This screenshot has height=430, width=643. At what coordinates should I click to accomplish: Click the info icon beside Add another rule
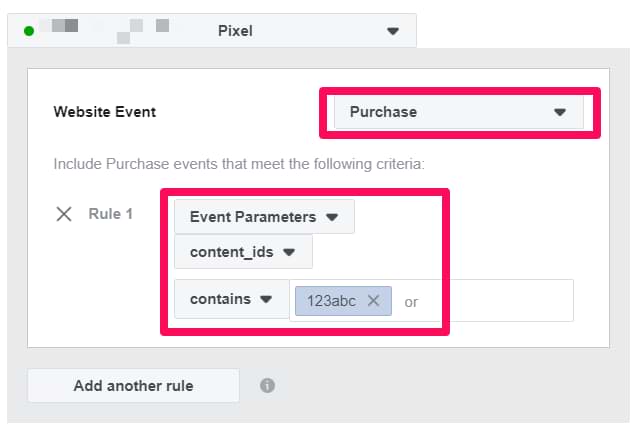(x=267, y=385)
